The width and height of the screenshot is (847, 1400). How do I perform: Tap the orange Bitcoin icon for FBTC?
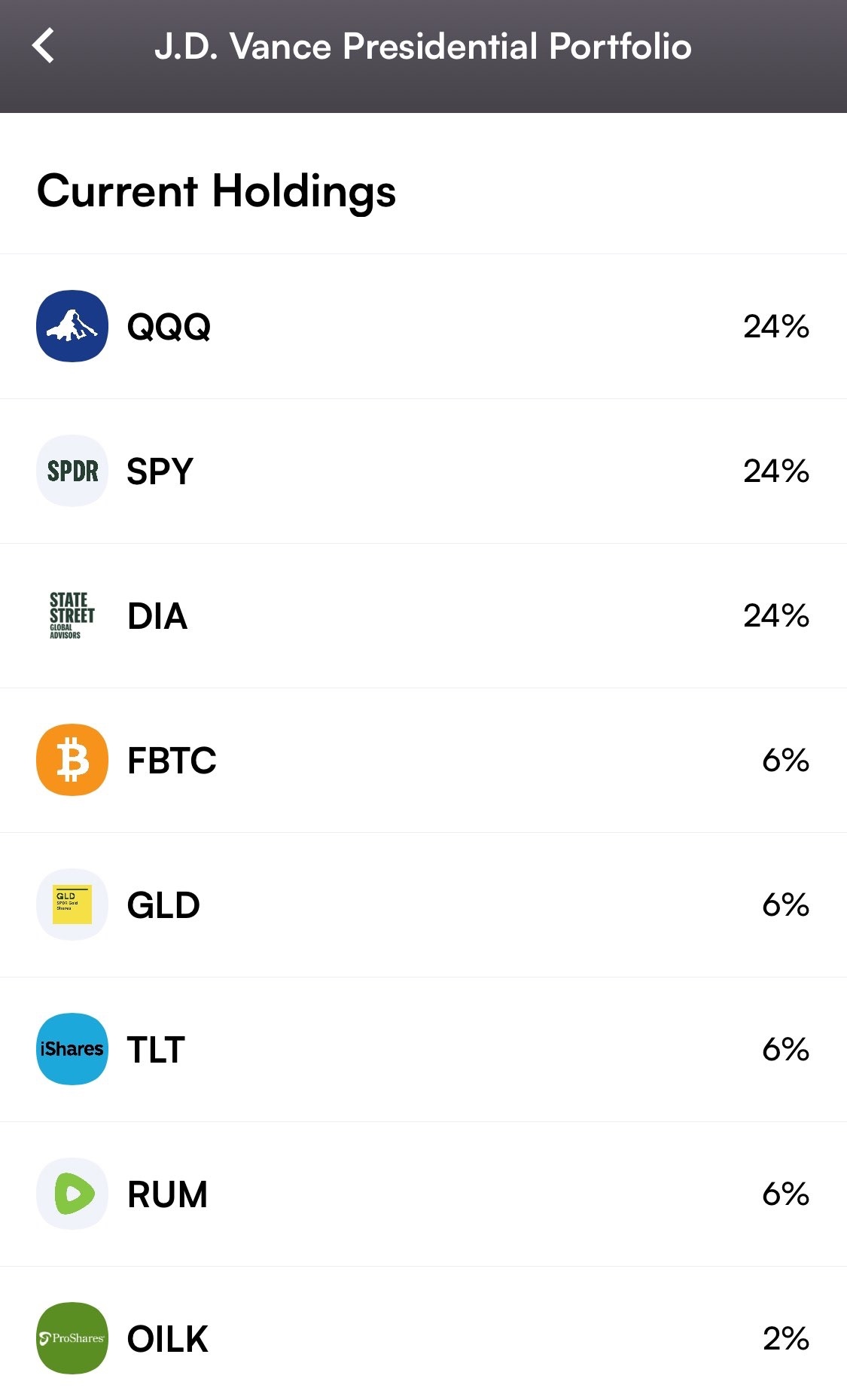tap(72, 760)
